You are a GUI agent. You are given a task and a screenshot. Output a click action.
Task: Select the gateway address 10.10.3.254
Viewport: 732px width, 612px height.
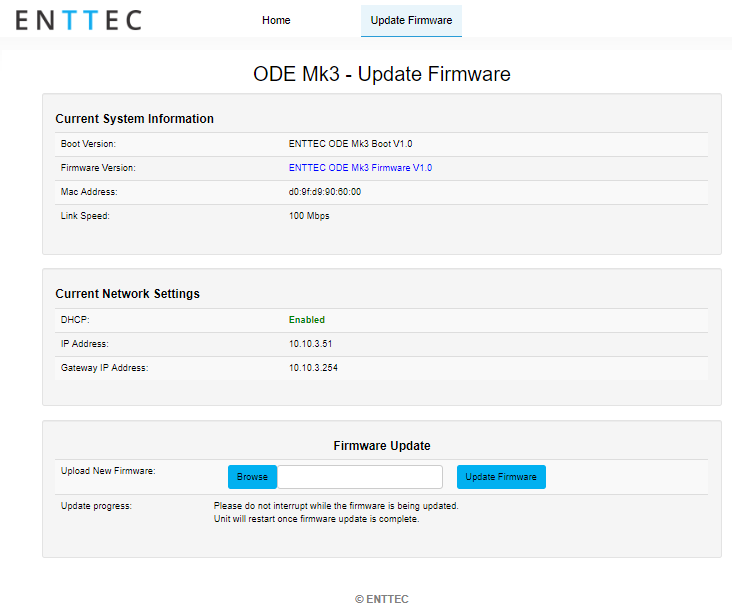click(x=313, y=368)
